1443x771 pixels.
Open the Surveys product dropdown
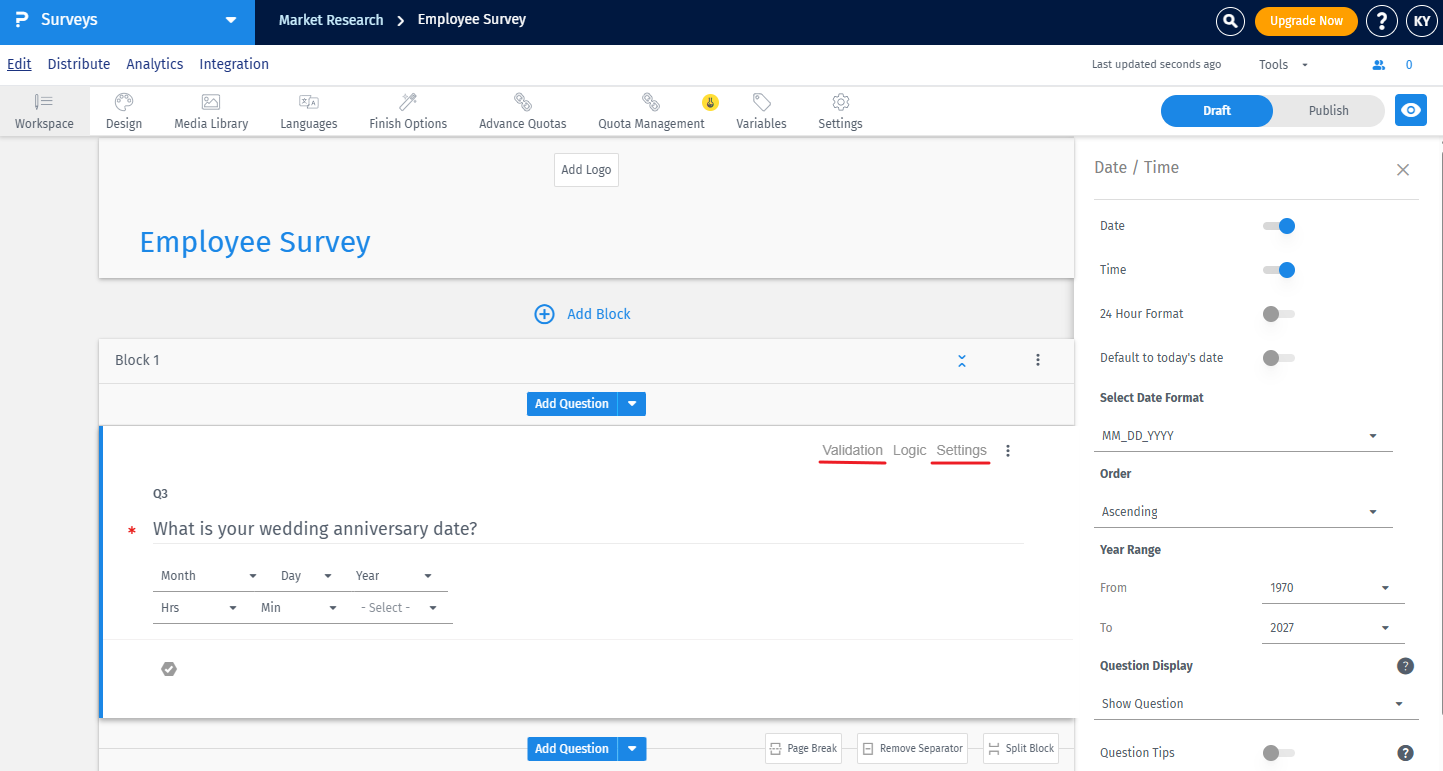pos(231,20)
